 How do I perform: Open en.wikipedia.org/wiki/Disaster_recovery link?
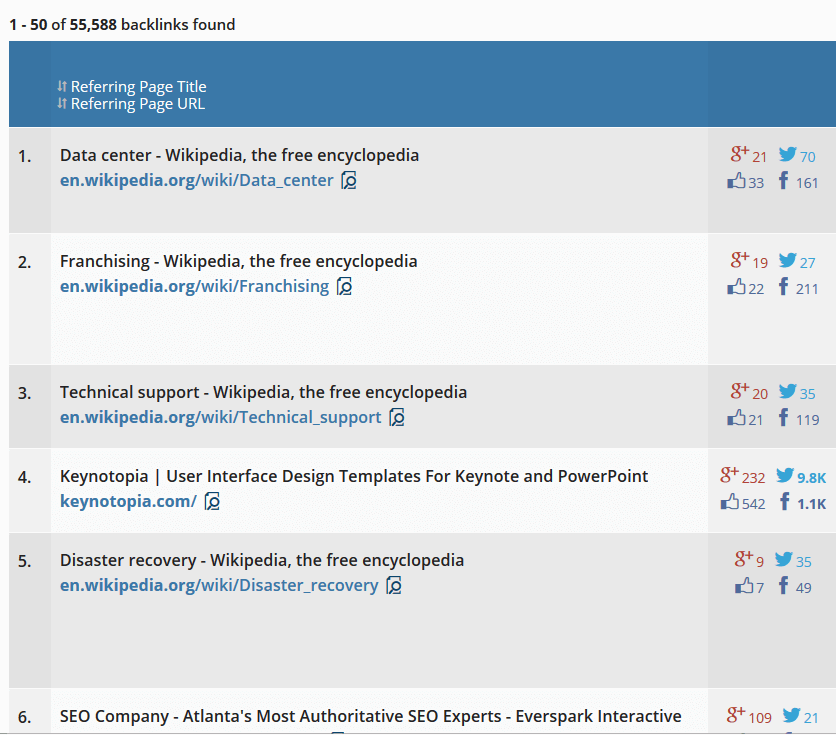219,585
